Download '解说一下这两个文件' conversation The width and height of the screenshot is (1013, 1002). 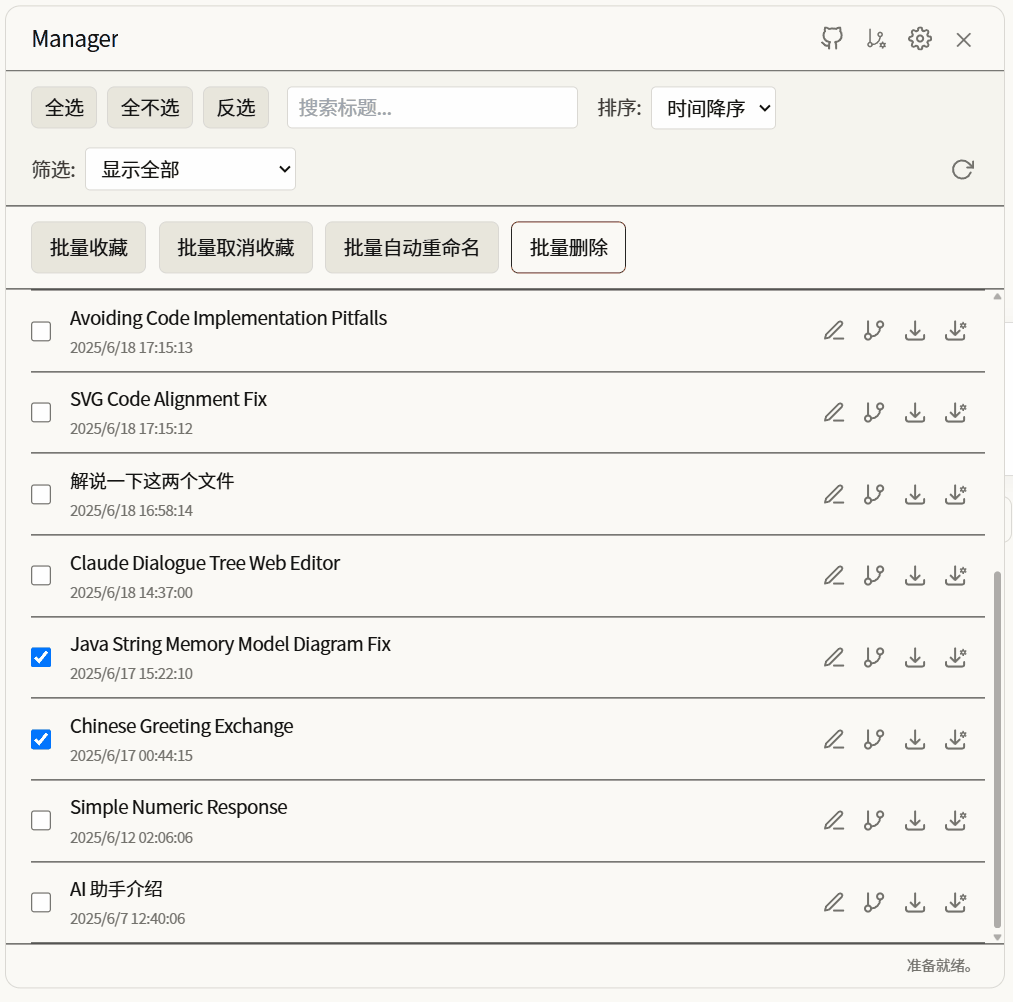[915, 494]
